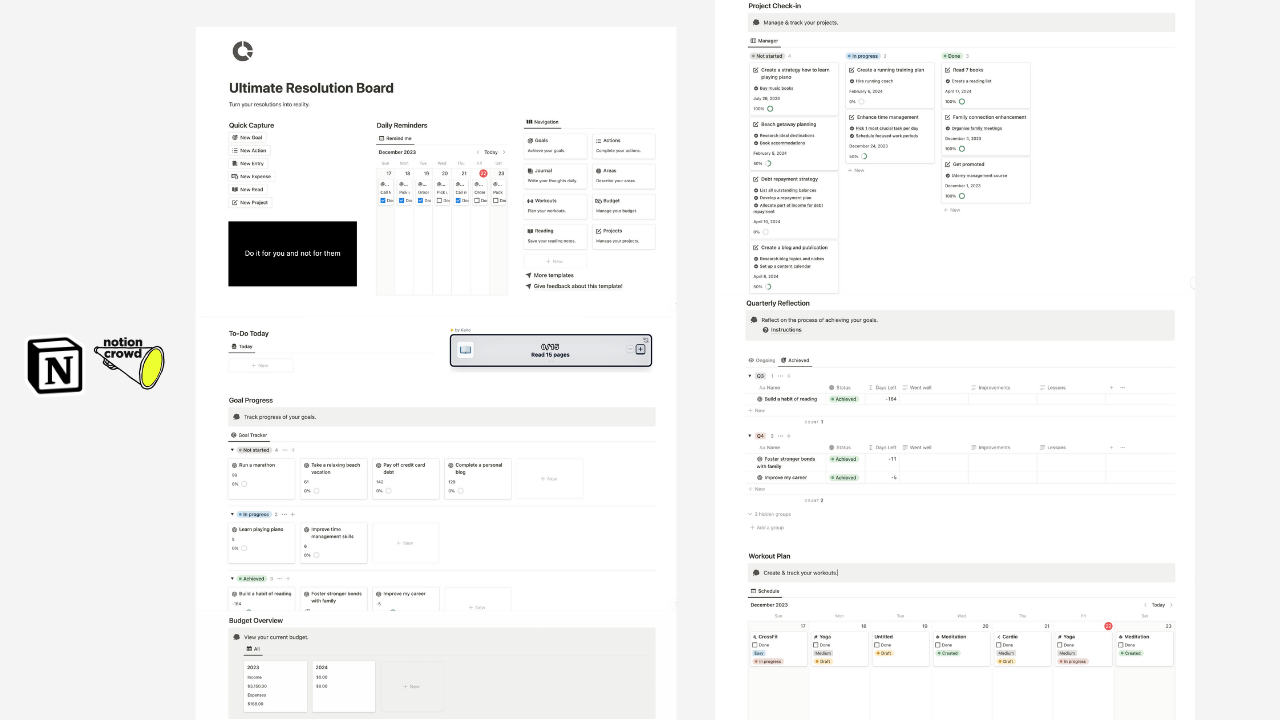Open the Goals navigation card icon
Viewport: 1280px width, 720px height.
tap(530, 140)
